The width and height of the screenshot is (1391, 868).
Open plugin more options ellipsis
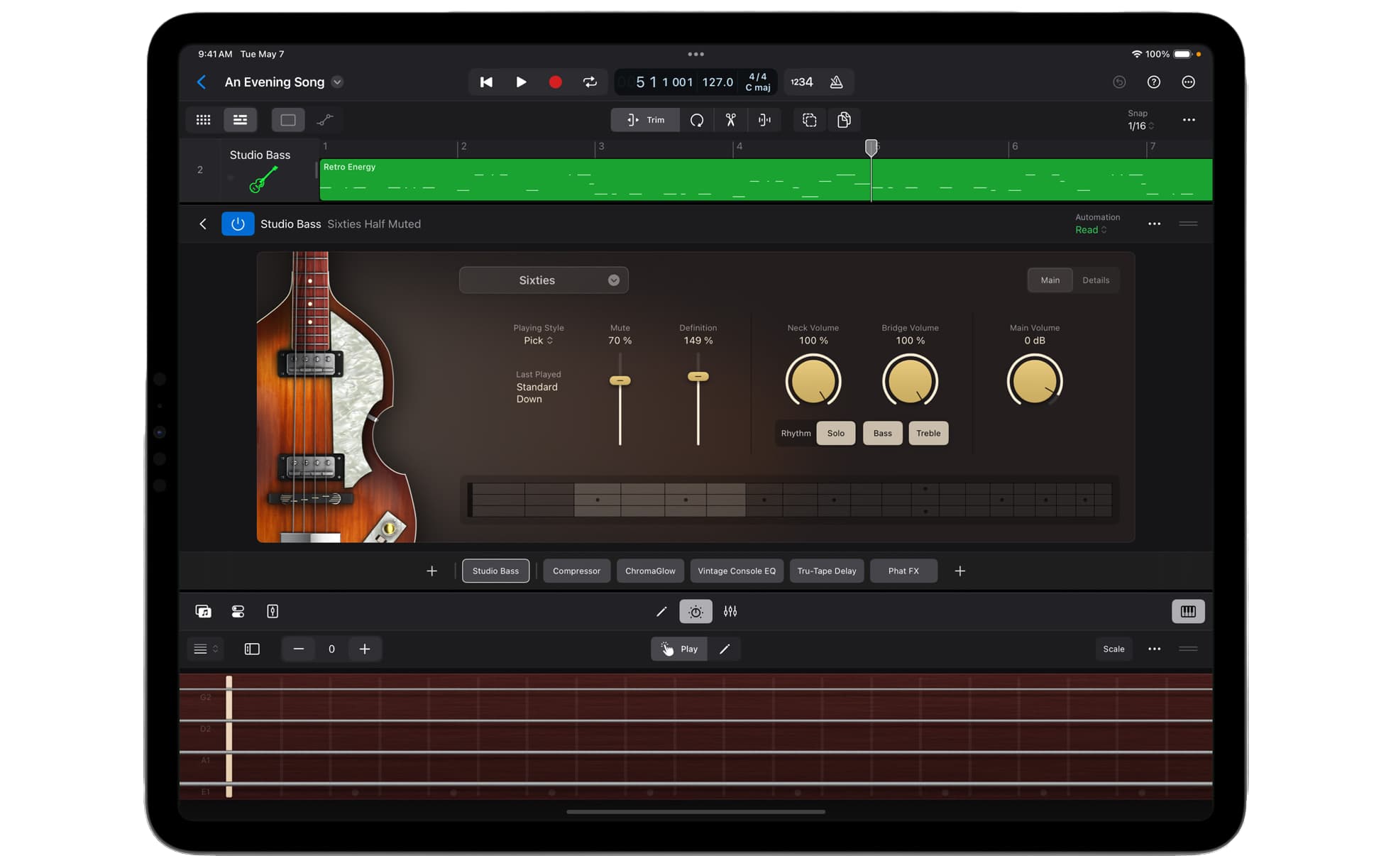[1155, 224]
